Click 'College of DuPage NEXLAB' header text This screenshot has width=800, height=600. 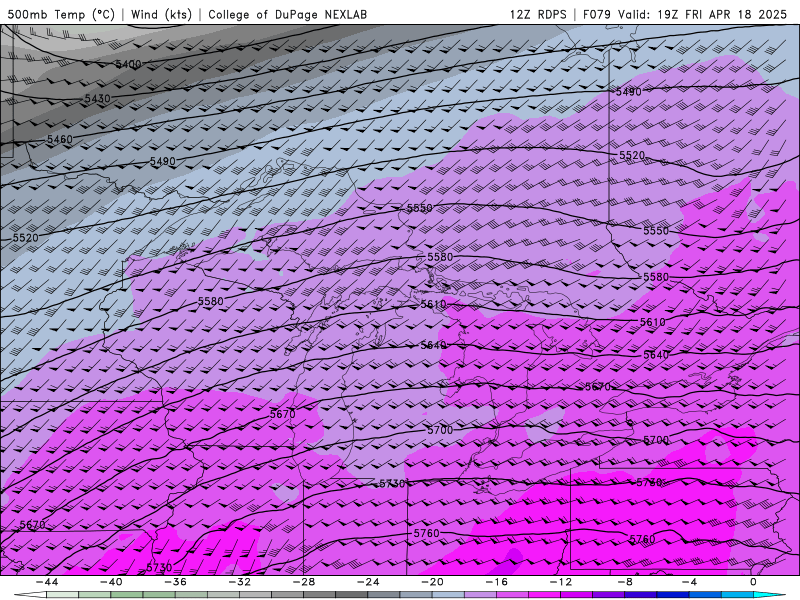click(287, 14)
